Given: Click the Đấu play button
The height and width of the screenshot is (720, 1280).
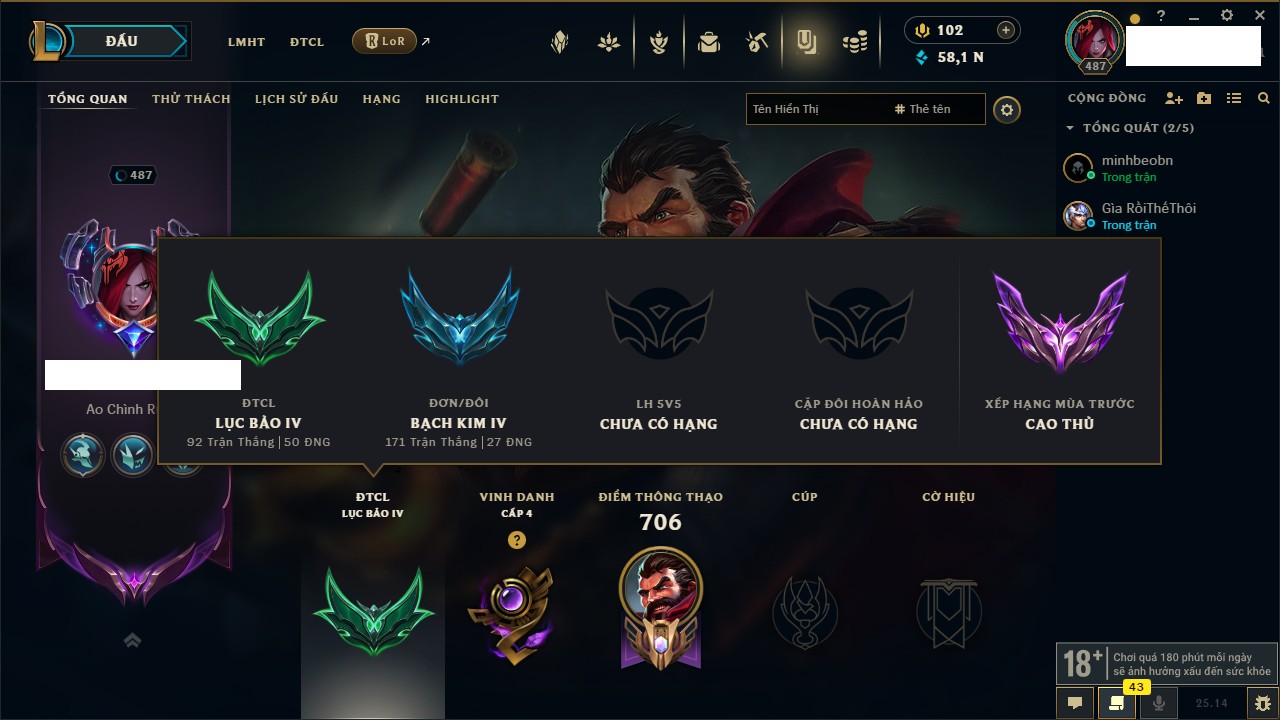Looking at the screenshot, I should click(121, 41).
